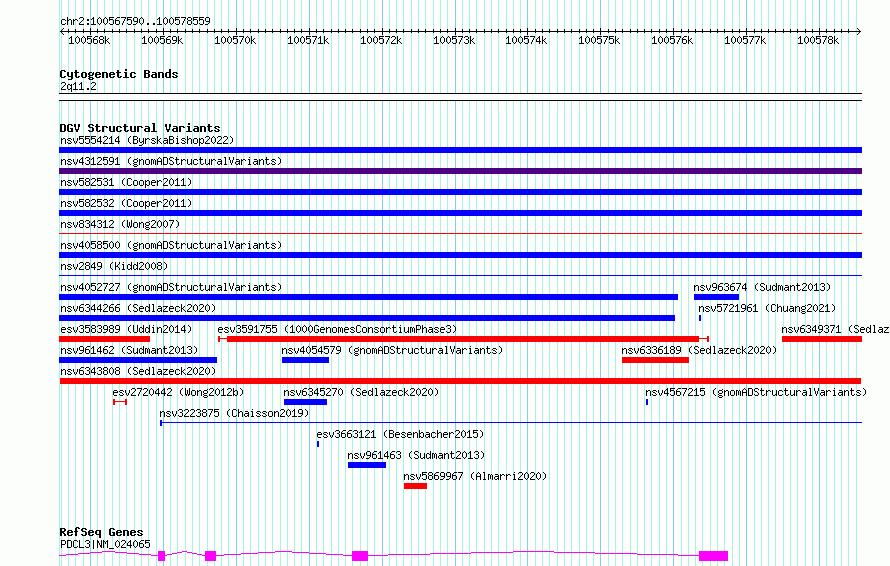Click the chr2:100567590..100578559 position label

pyautogui.click(x=135, y=21)
